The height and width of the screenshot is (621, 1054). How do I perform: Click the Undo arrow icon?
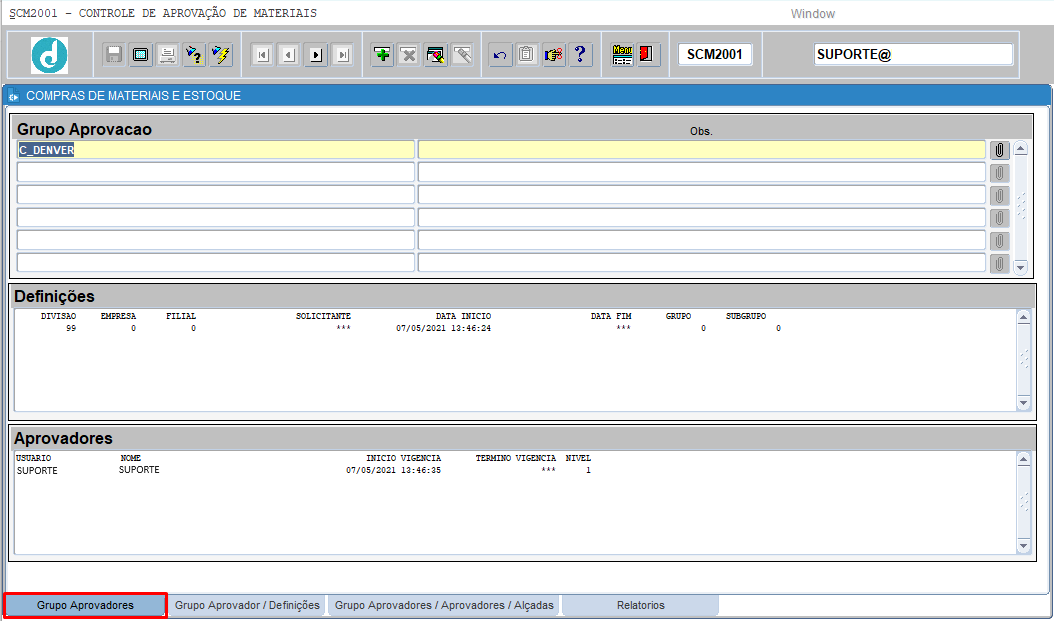tap(500, 54)
